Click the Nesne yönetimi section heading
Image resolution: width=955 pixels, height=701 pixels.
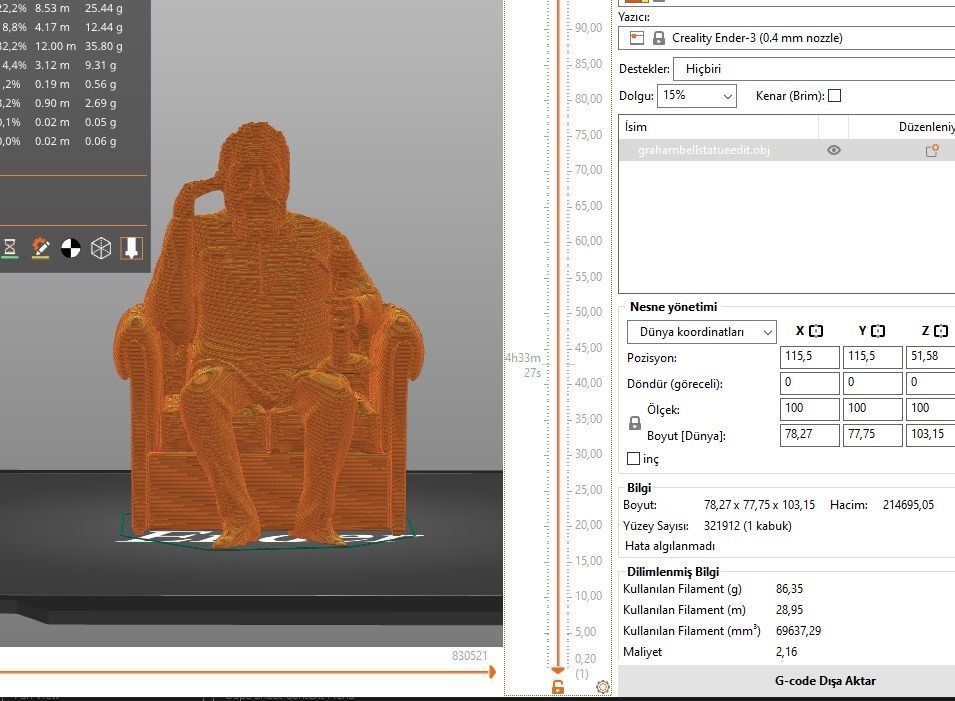coord(673,307)
